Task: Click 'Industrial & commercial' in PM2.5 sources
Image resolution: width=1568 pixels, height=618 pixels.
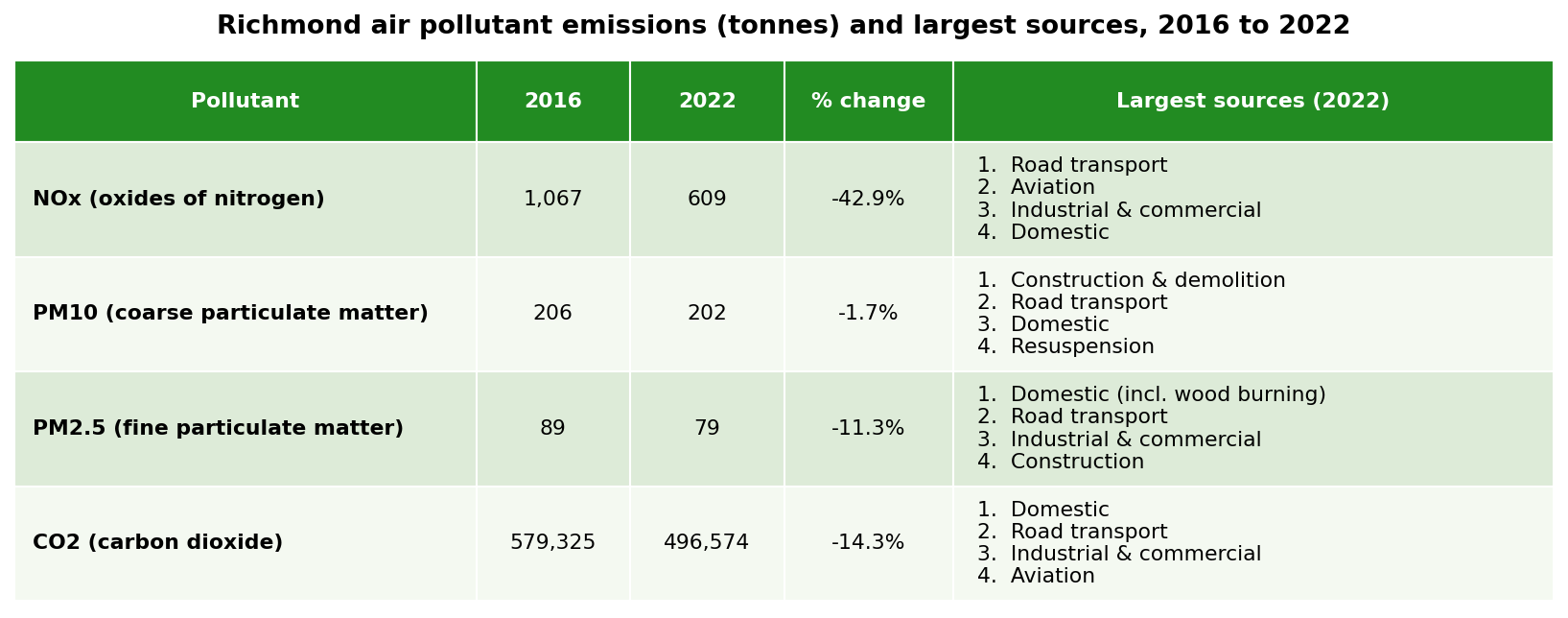Action: tap(1135, 440)
